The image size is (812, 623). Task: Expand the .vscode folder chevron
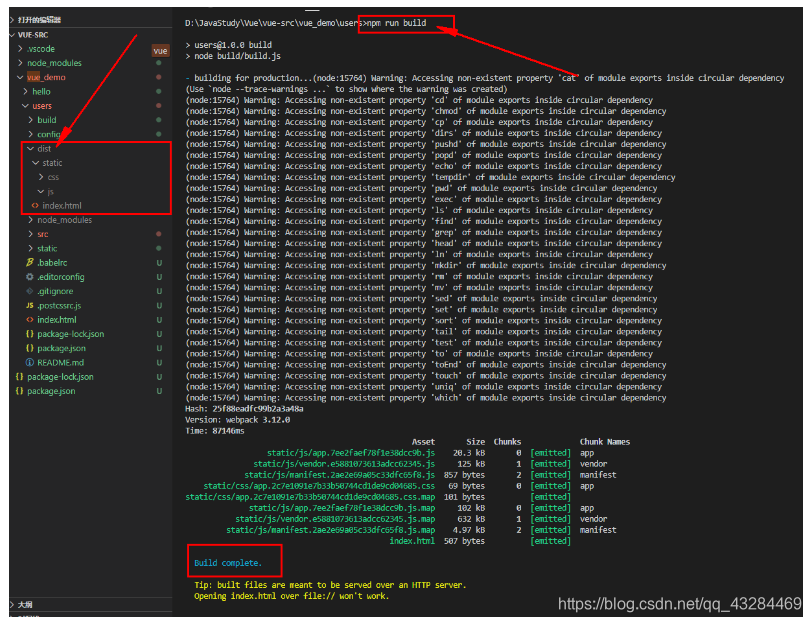pos(20,49)
